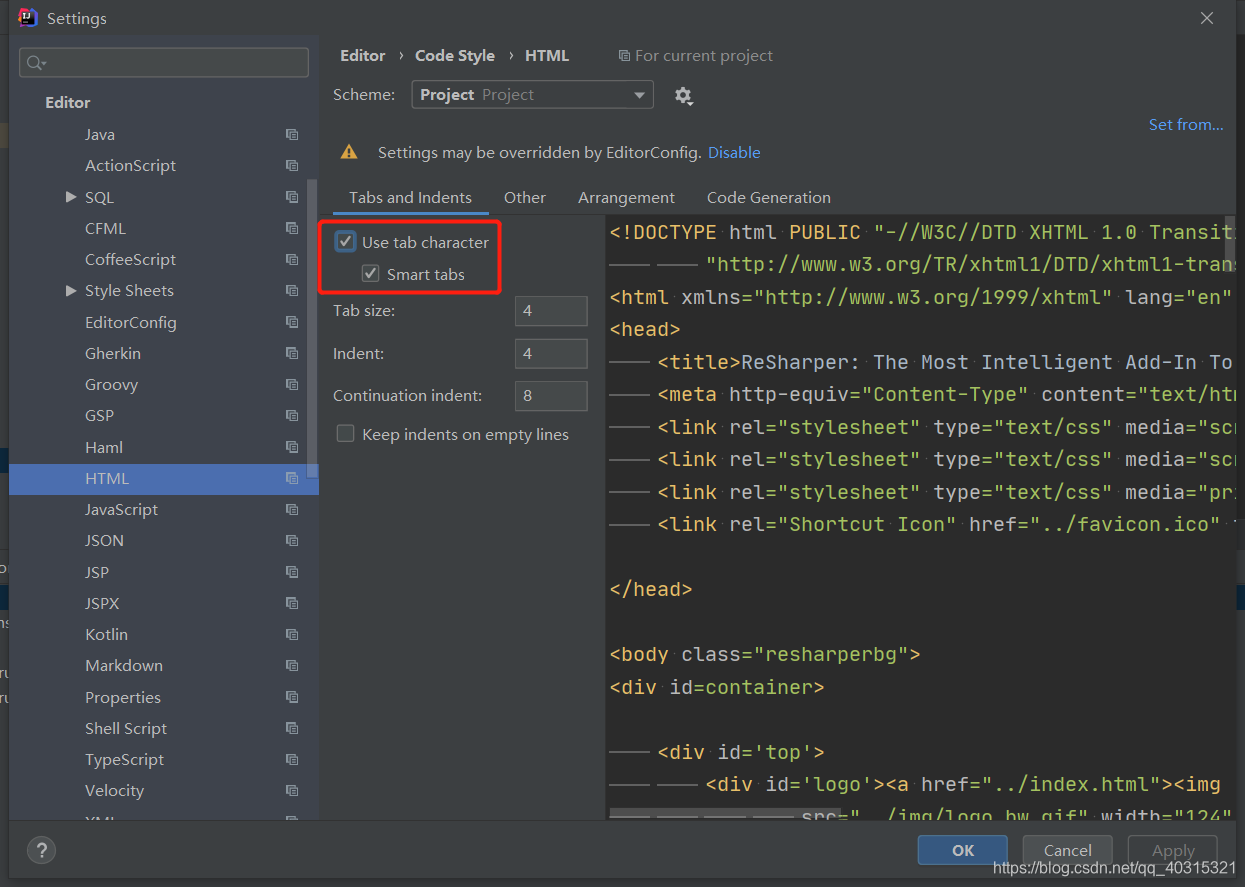Select TypeScript in the settings tree
The height and width of the screenshot is (887, 1245).
point(124,760)
